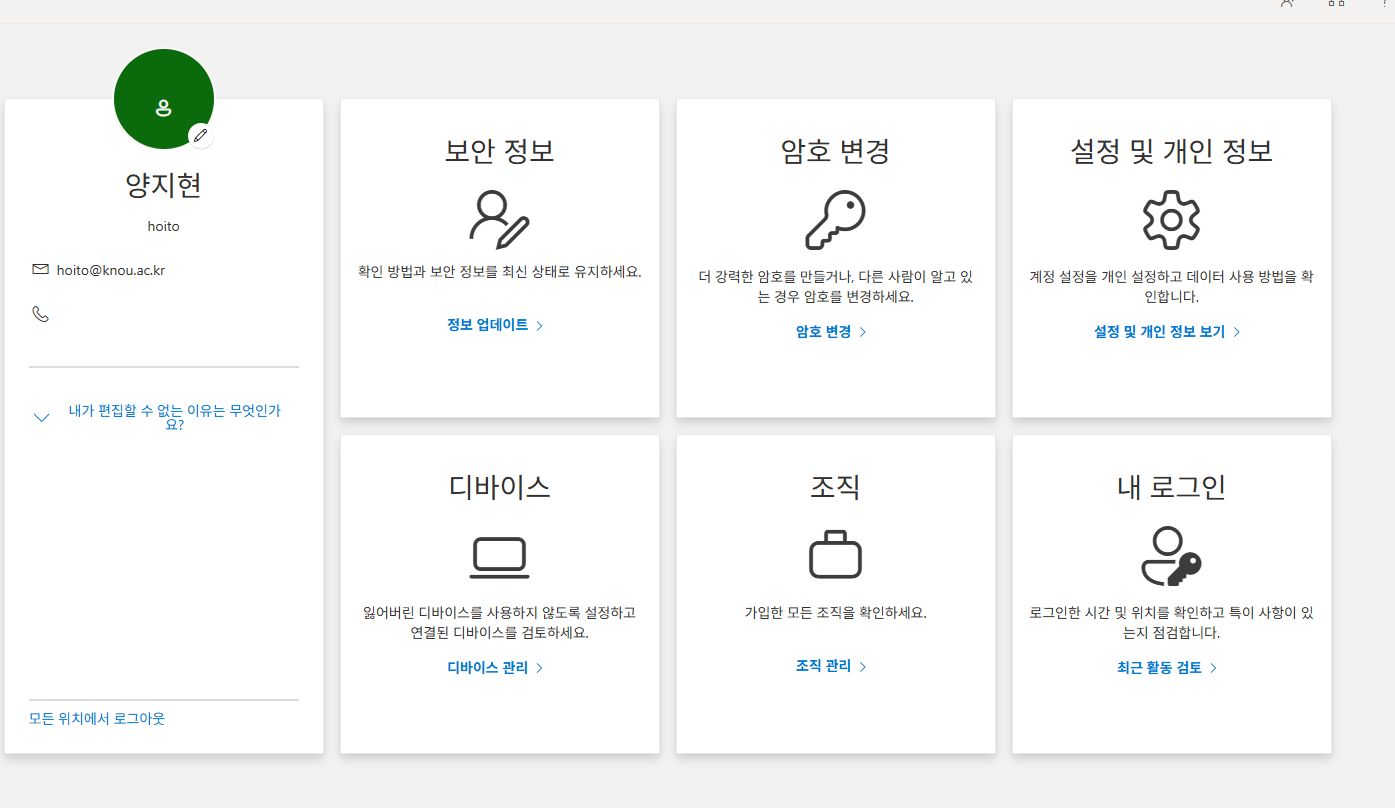The image size is (1395, 808).
Task: Click the green profile avatar circle
Action: (164, 99)
